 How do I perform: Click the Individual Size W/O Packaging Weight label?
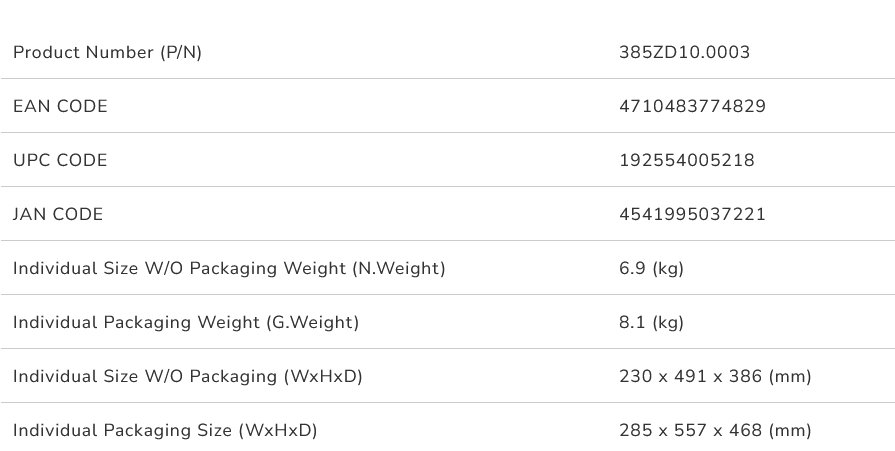229,268
